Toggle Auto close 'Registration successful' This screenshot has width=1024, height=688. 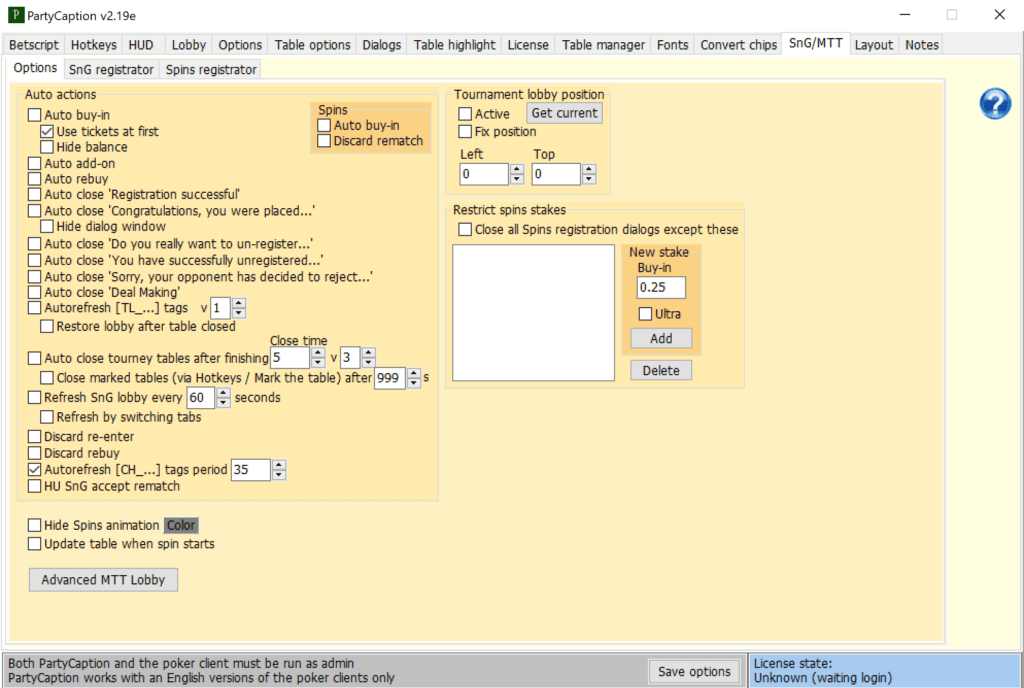35,195
